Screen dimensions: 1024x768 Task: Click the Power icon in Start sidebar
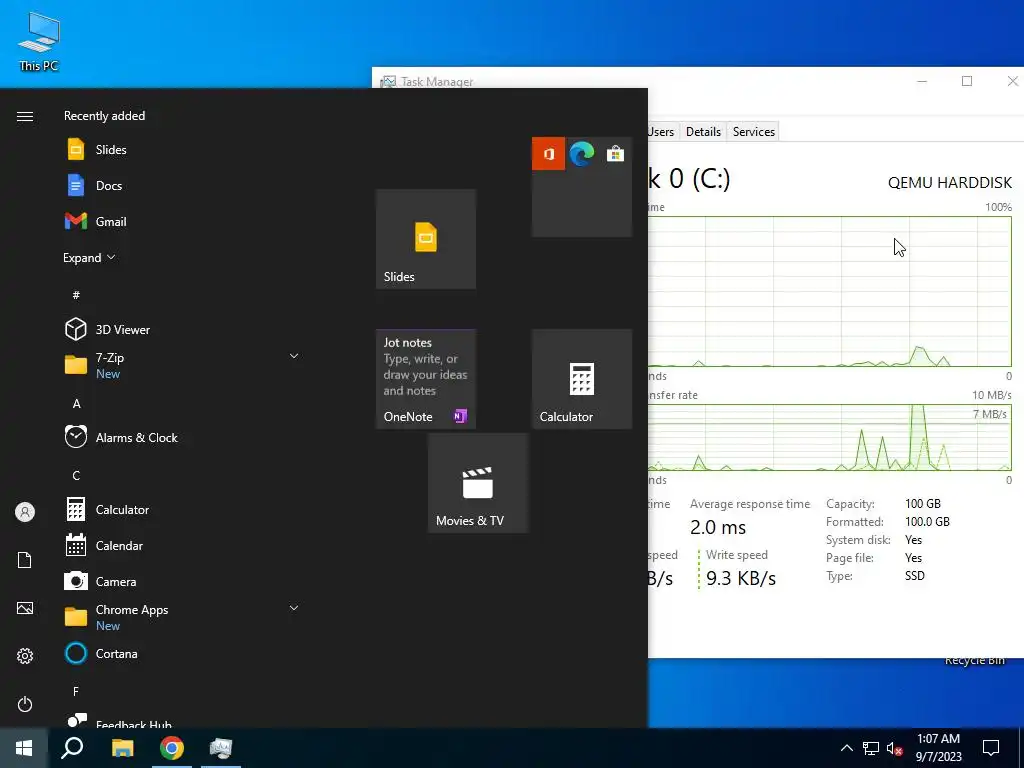click(25, 704)
